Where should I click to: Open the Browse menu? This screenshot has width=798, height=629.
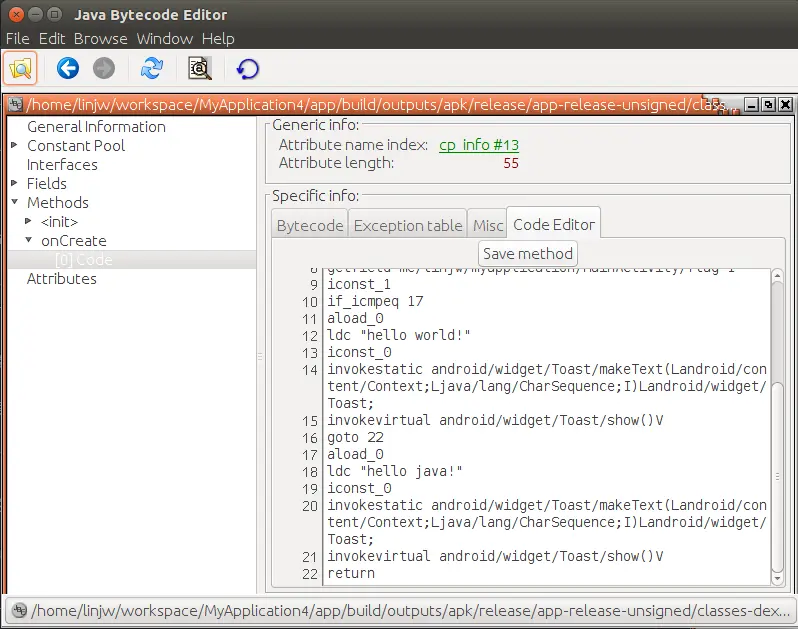coord(101,39)
